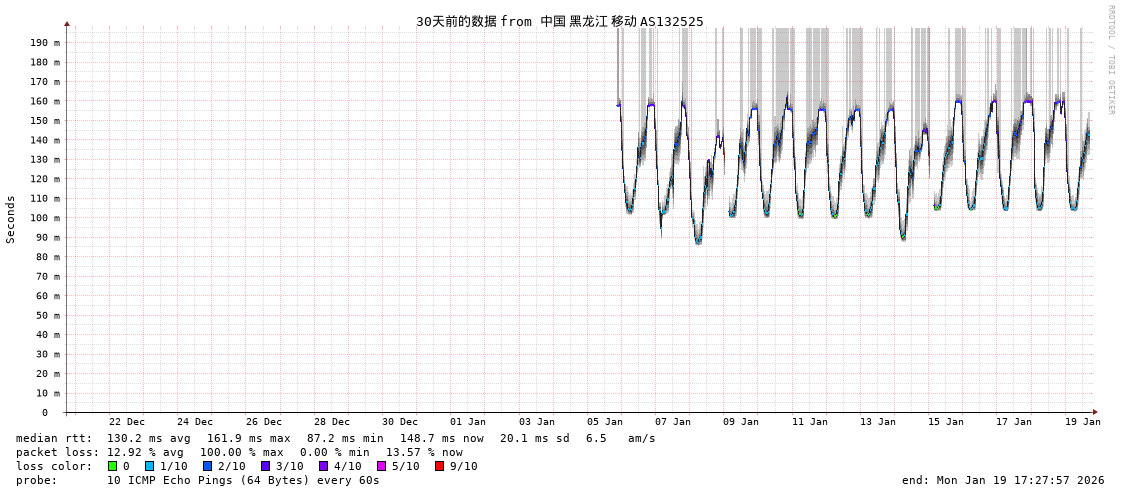Click the red 9/10 loss swatch
The height and width of the screenshot is (494, 1121).
point(440,466)
